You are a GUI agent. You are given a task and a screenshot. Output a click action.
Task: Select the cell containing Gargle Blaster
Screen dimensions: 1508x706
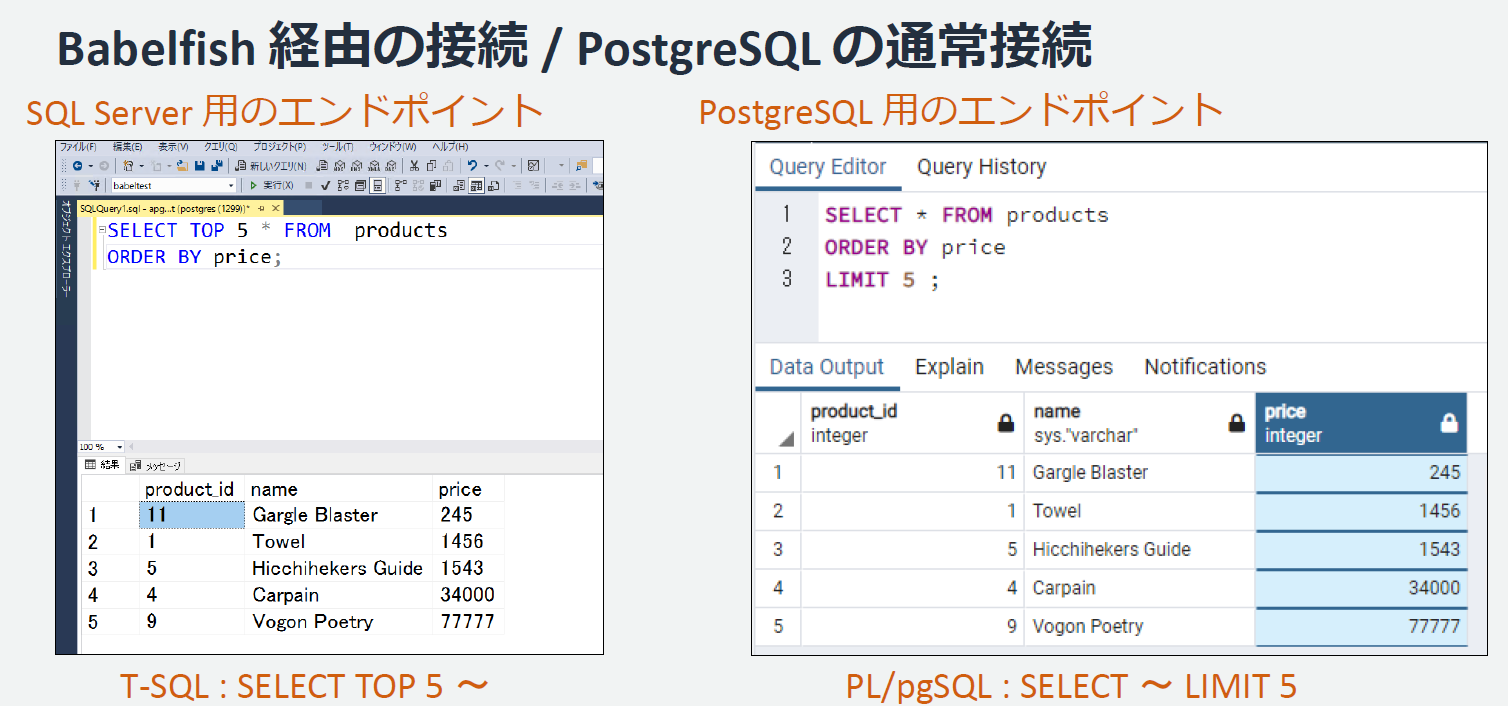coord(1090,472)
